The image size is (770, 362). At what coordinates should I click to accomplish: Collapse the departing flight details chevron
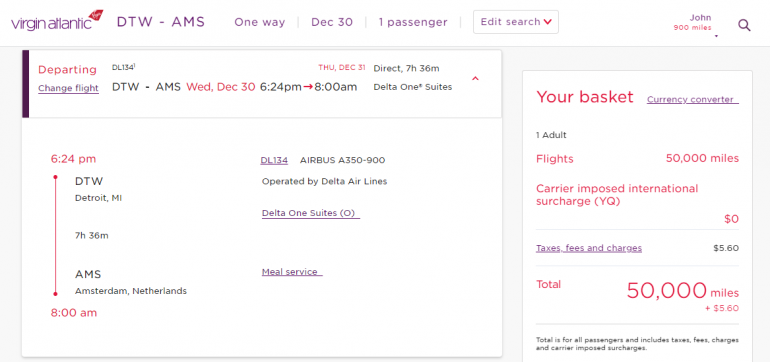click(475, 78)
